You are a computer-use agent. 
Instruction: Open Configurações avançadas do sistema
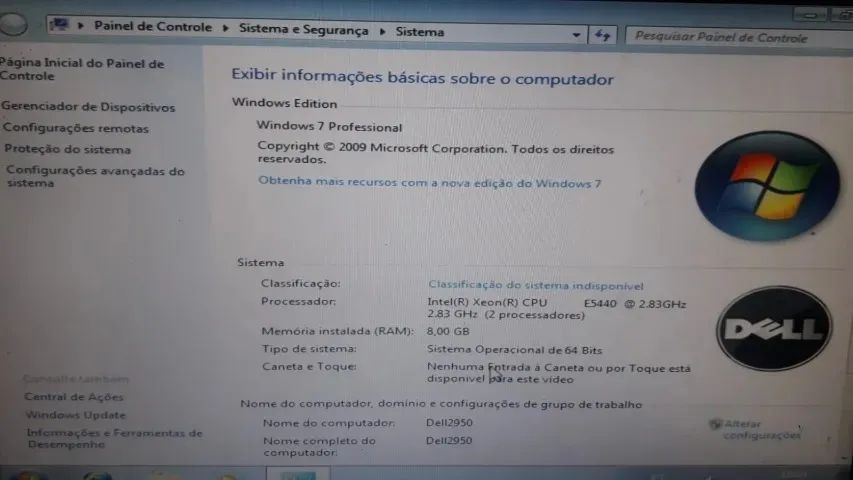95,177
